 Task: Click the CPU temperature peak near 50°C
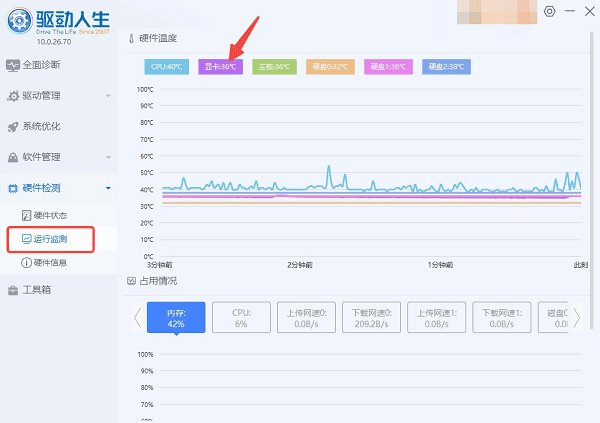point(329,167)
